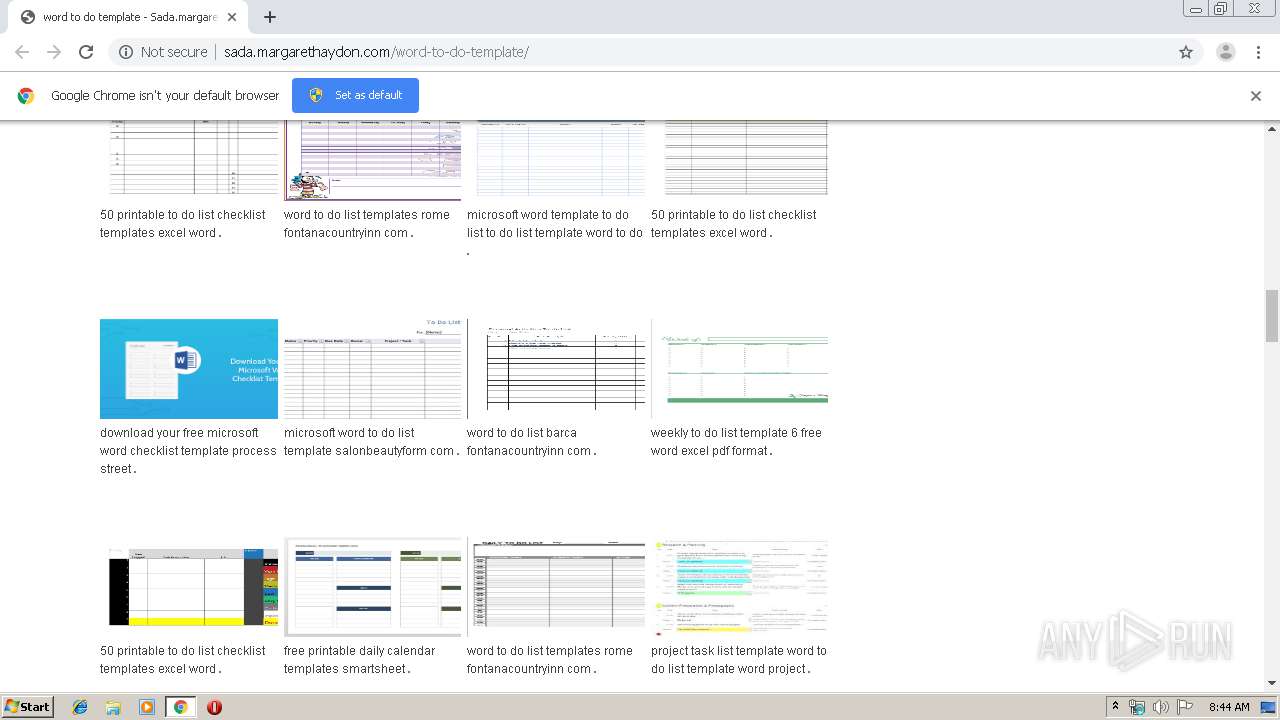Open the free printable daily calendar thumbnail
The image size is (1280, 720).
click(x=372, y=587)
